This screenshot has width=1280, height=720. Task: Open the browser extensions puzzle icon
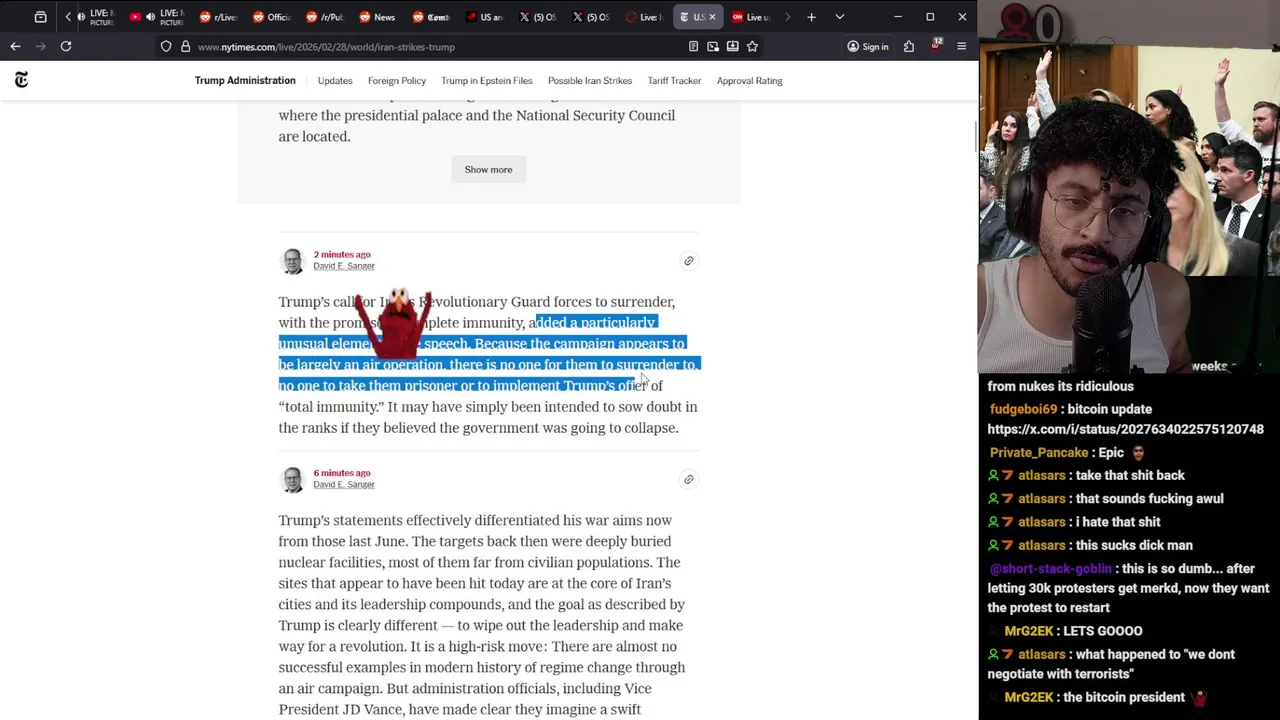tap(909, 46)
